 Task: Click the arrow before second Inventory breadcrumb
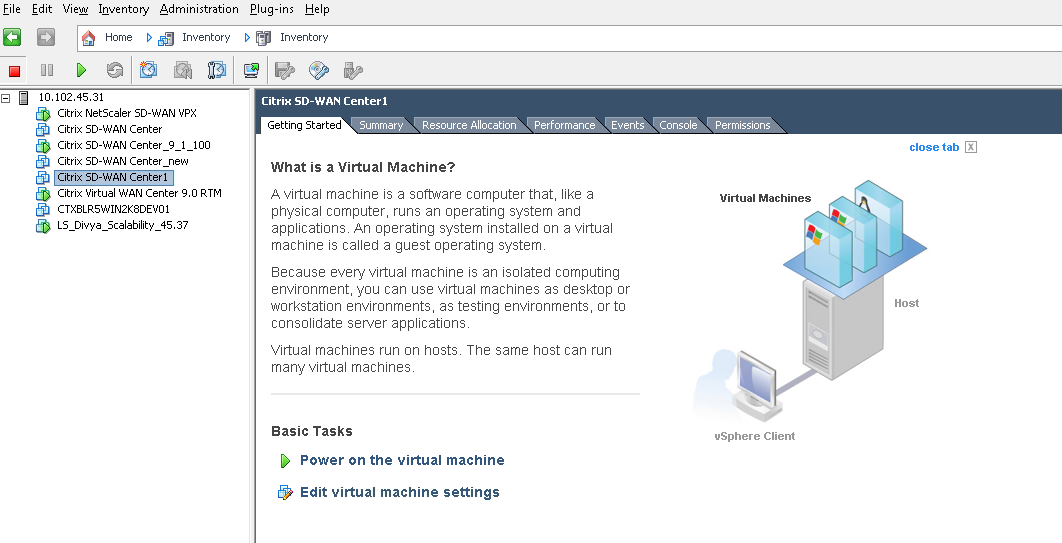click(x=247, y=38)
